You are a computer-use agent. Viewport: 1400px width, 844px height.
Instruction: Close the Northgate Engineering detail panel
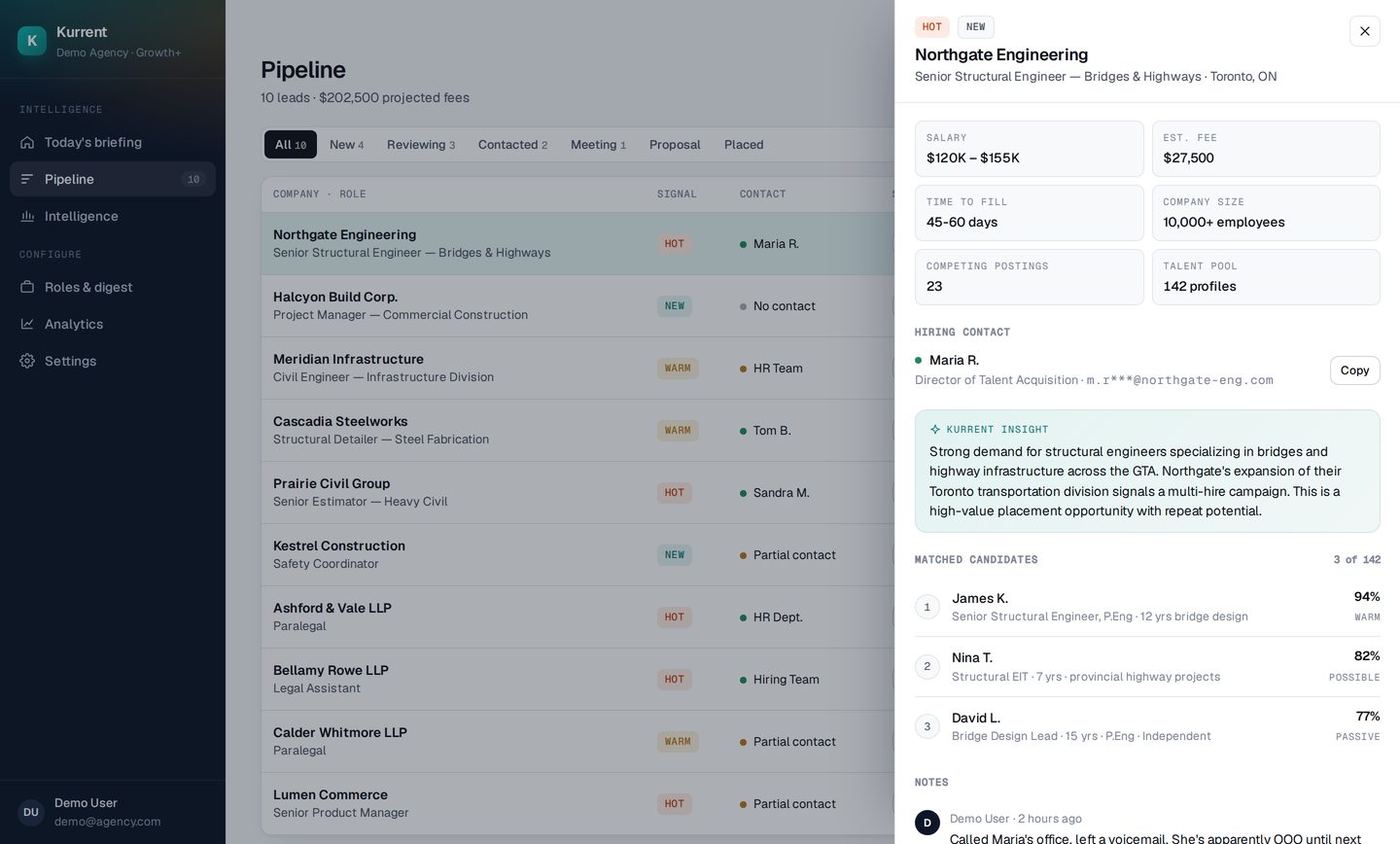pyautogui.click(x=1365, y=31)
